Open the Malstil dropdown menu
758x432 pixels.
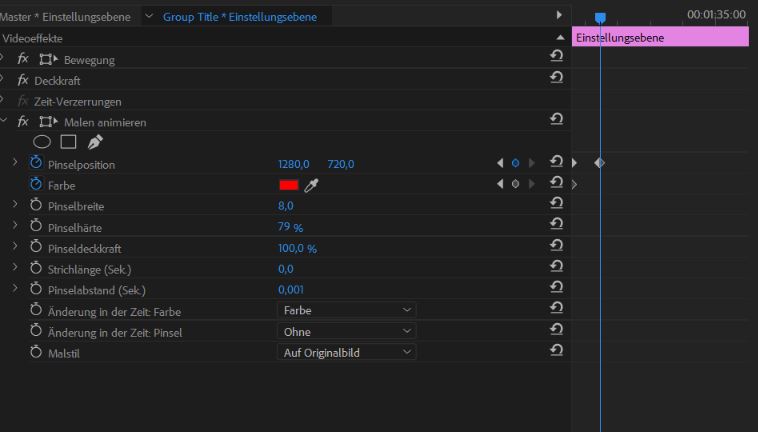coord(347,353)
